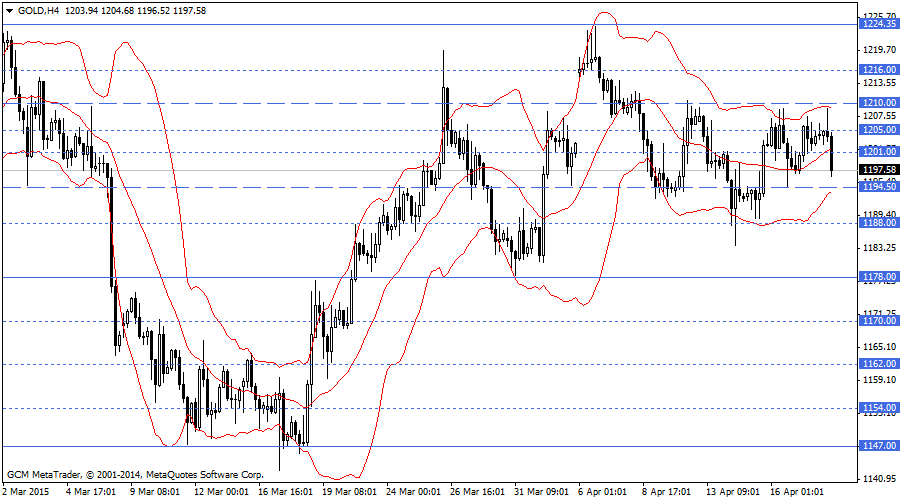
Task: Select the 1194.50 support level label
Action: coord(878,187)
